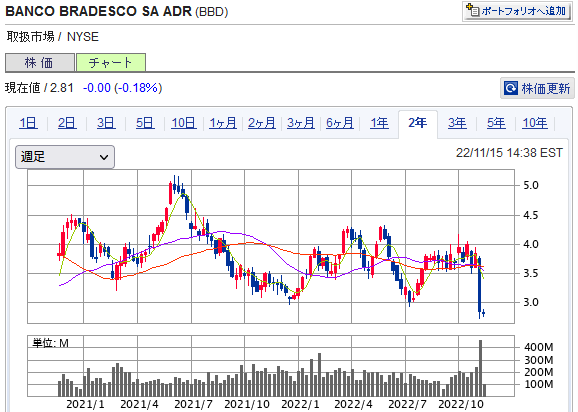This screenshot has width=578, height=412.
Task: Click the 5.0 price axis label
Action: click(x=531, y=185)
